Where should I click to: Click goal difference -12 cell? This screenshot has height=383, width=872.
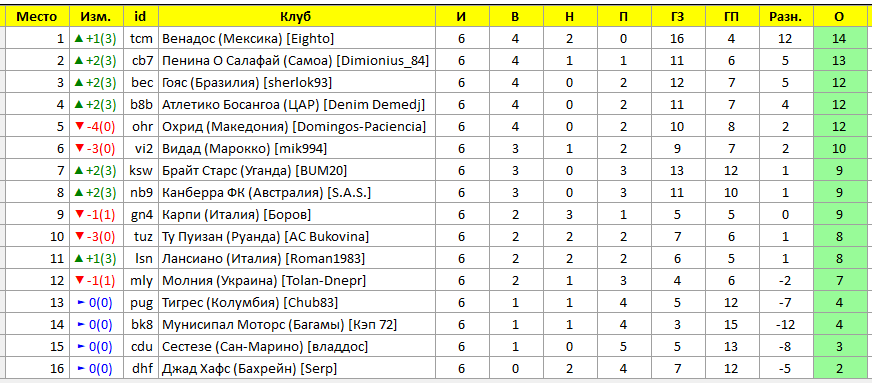point(785,325)
